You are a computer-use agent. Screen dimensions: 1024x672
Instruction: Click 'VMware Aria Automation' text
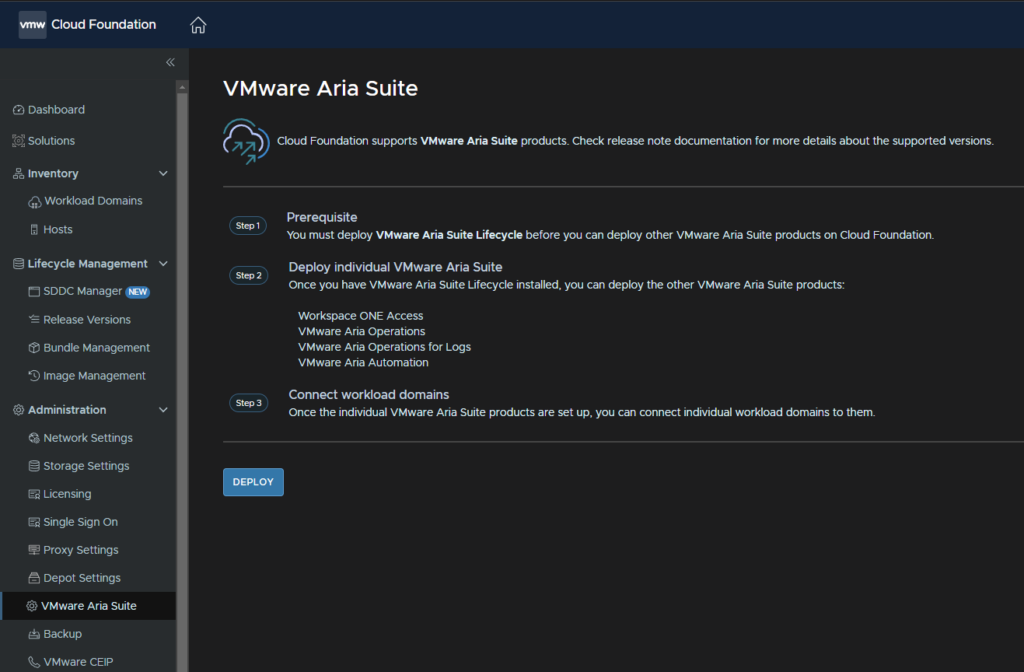point(363,362)
